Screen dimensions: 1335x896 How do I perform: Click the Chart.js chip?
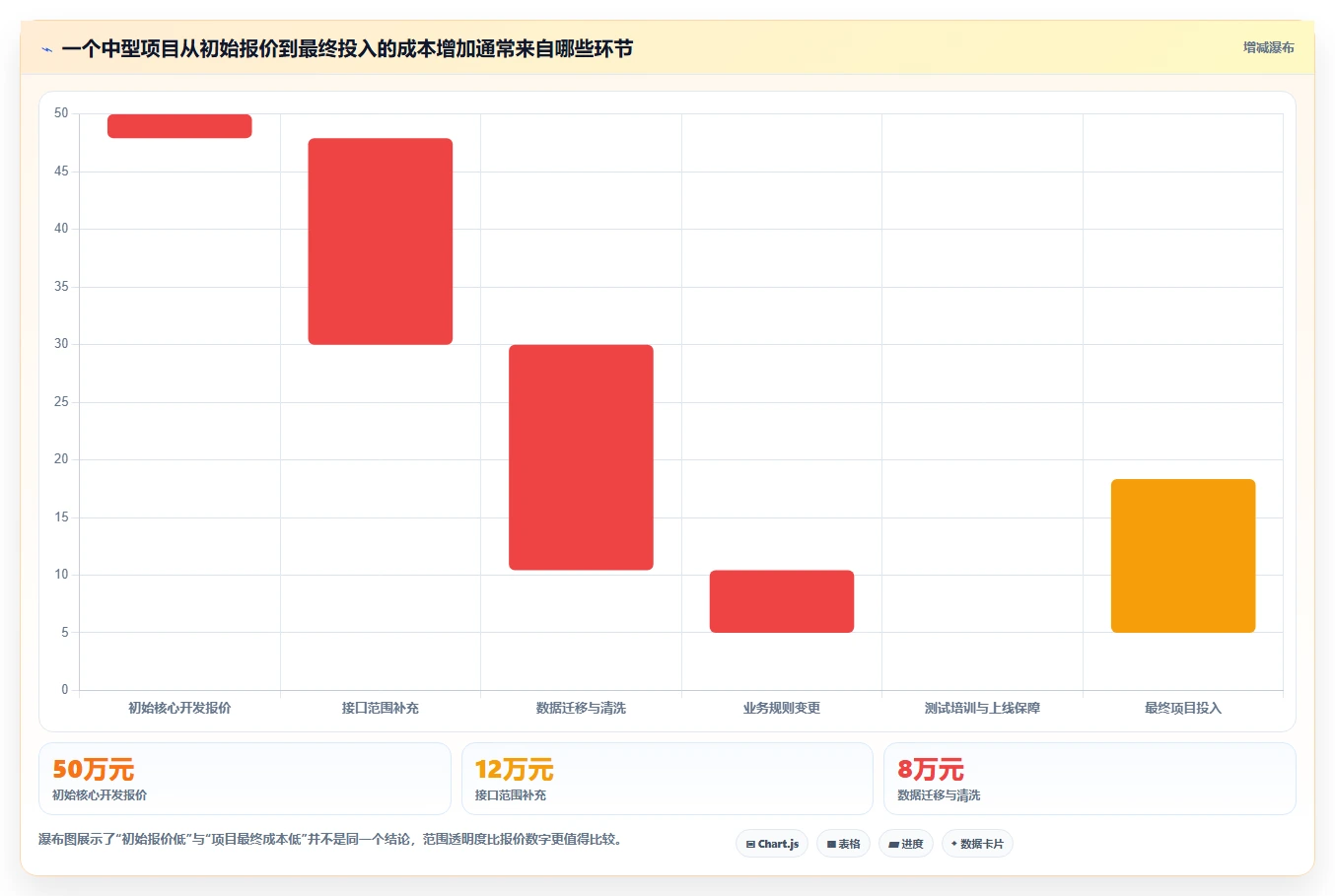(x=772, y=844)
